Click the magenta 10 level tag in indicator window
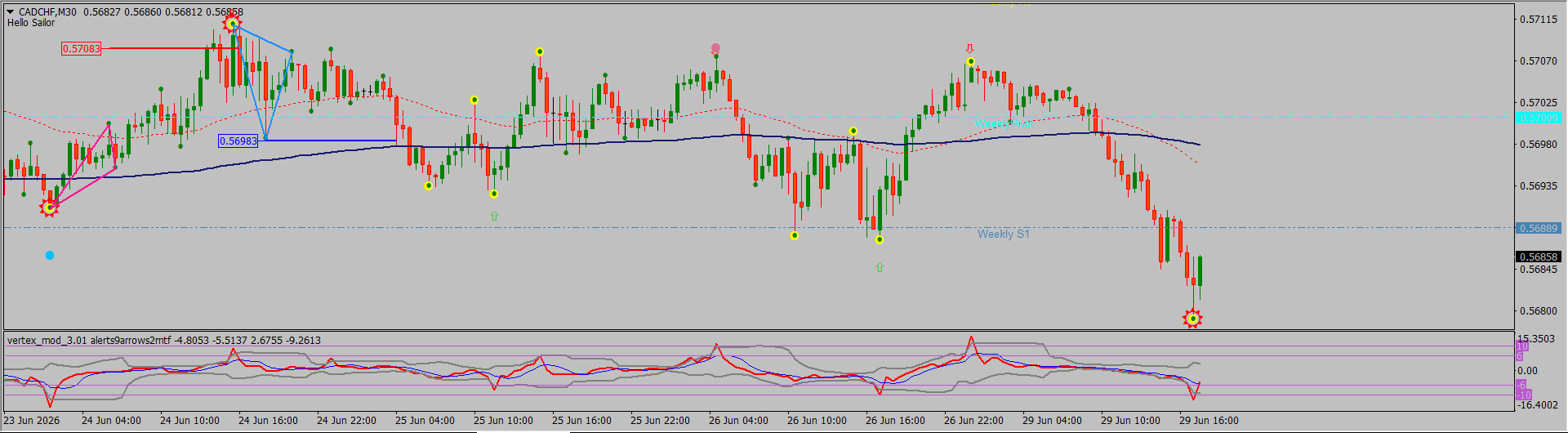The image size is (1568, 433). coord(1521,347)
